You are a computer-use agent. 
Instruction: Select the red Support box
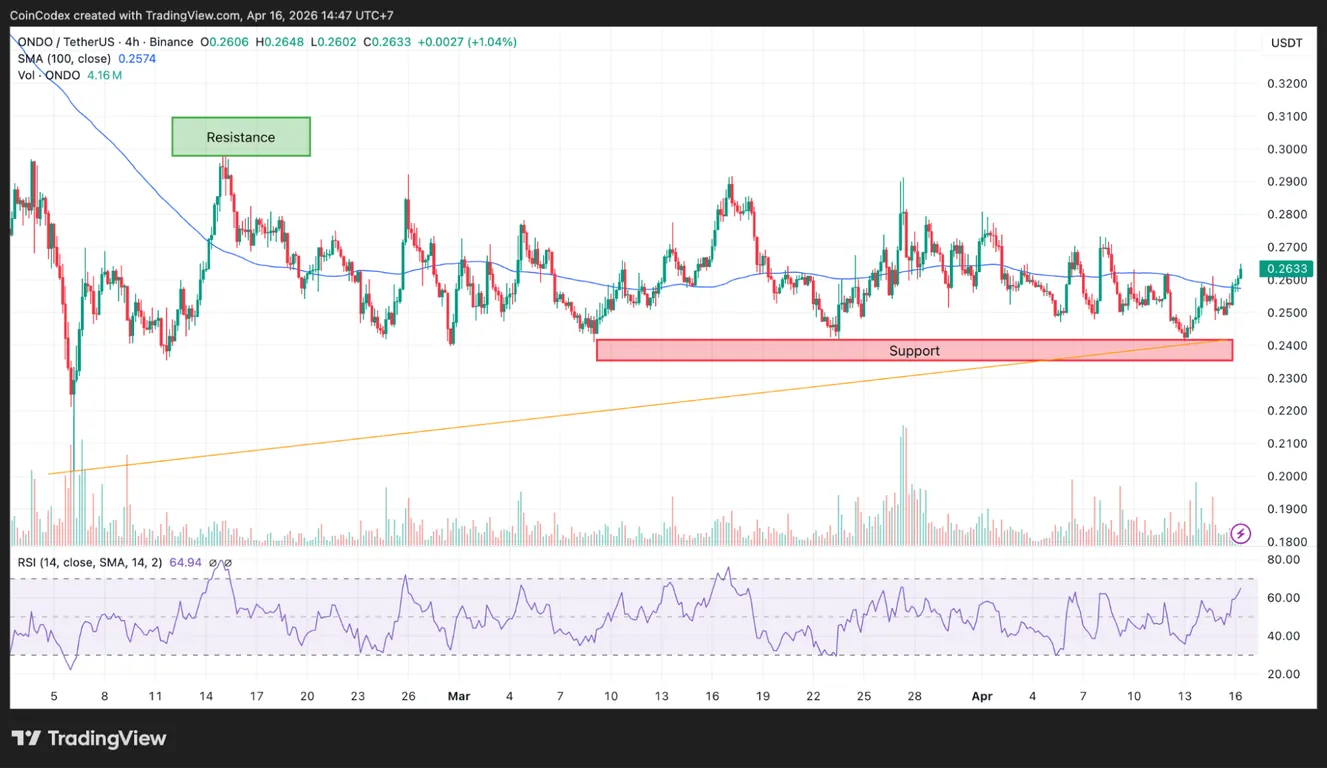(914, 350)
